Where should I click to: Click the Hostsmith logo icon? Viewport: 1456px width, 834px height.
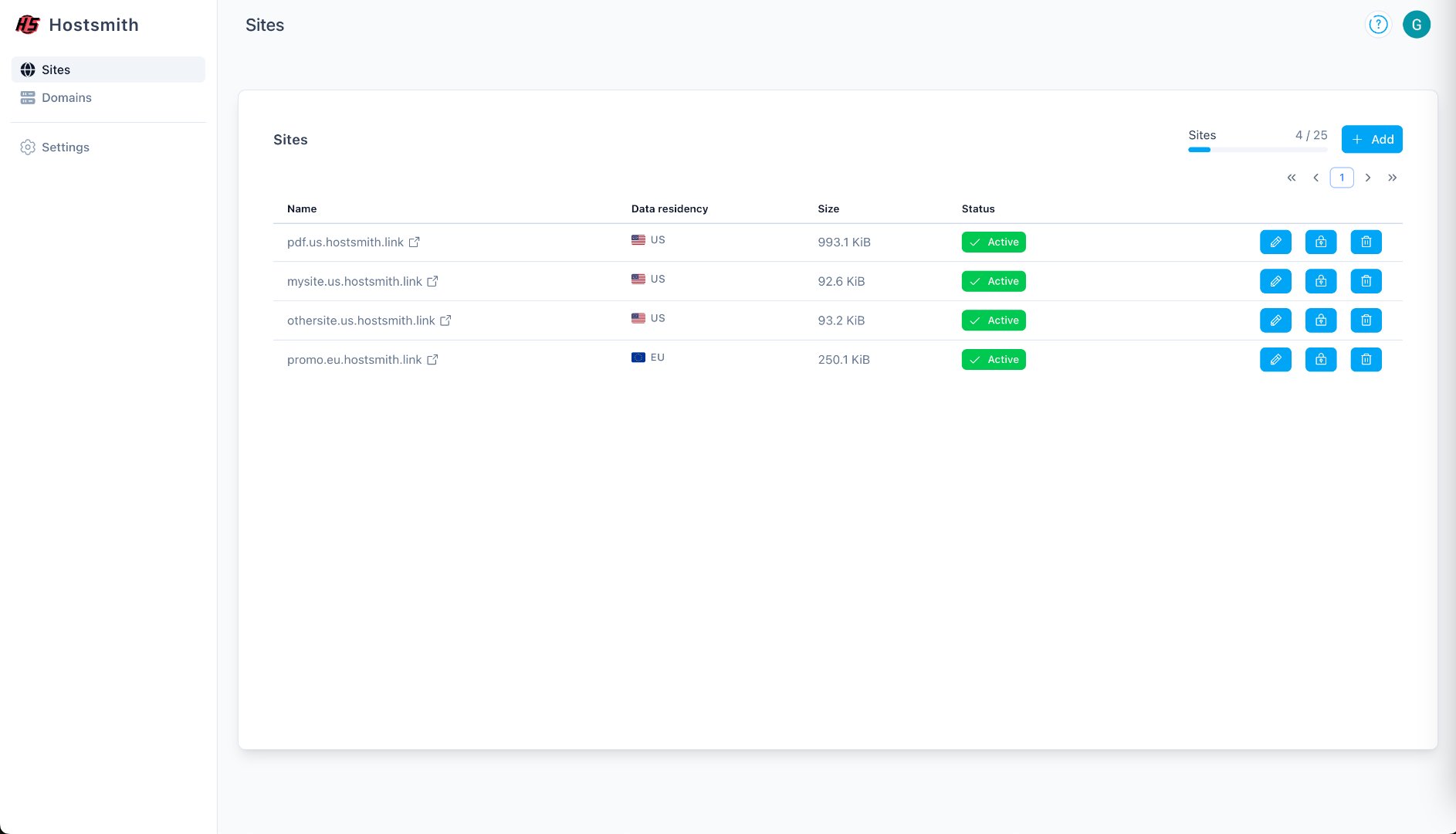click(28, 25)
